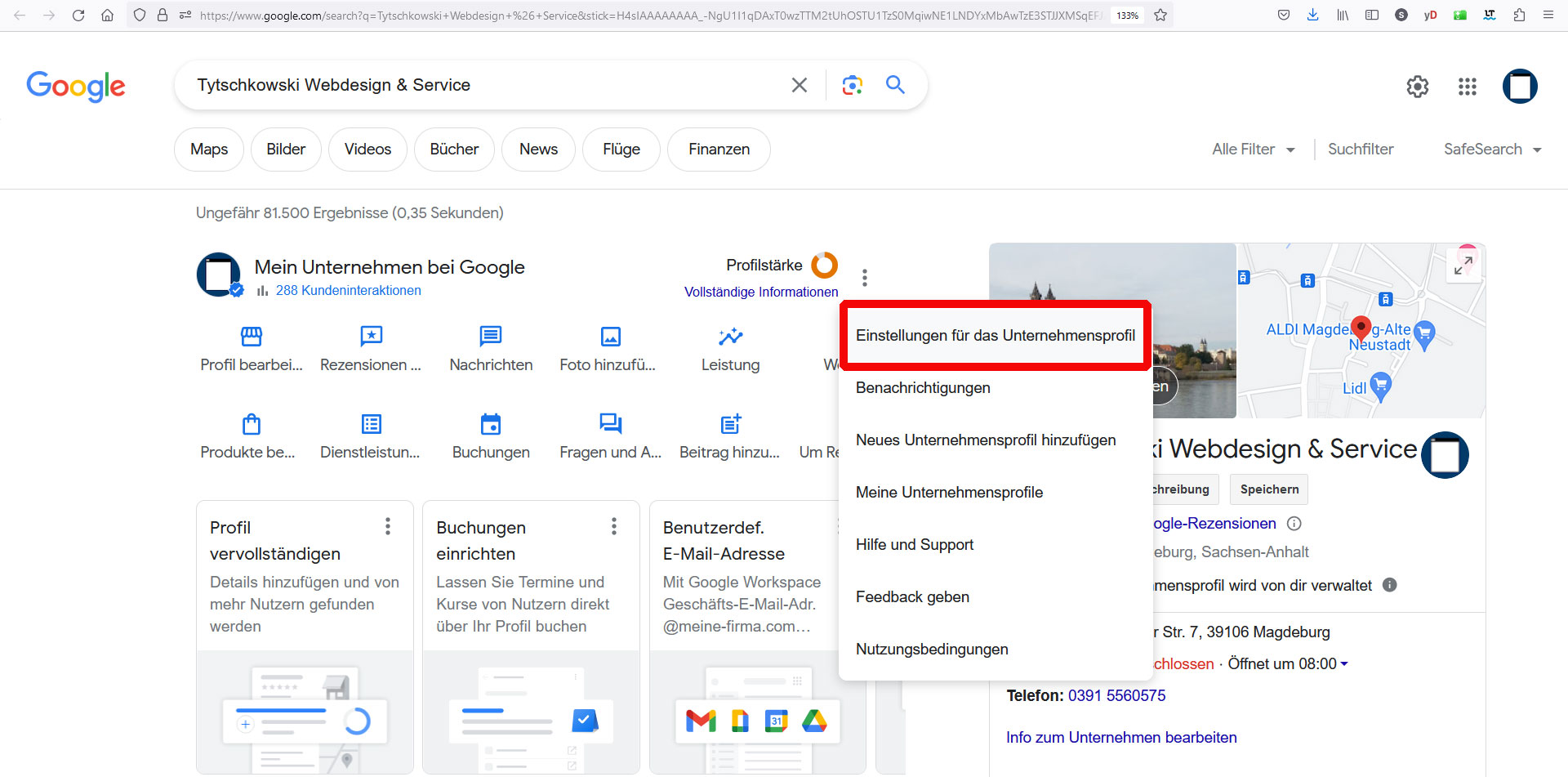Open Profil vervollständigen card options
Screen dimensions: 1568x777
coord(388,526)
